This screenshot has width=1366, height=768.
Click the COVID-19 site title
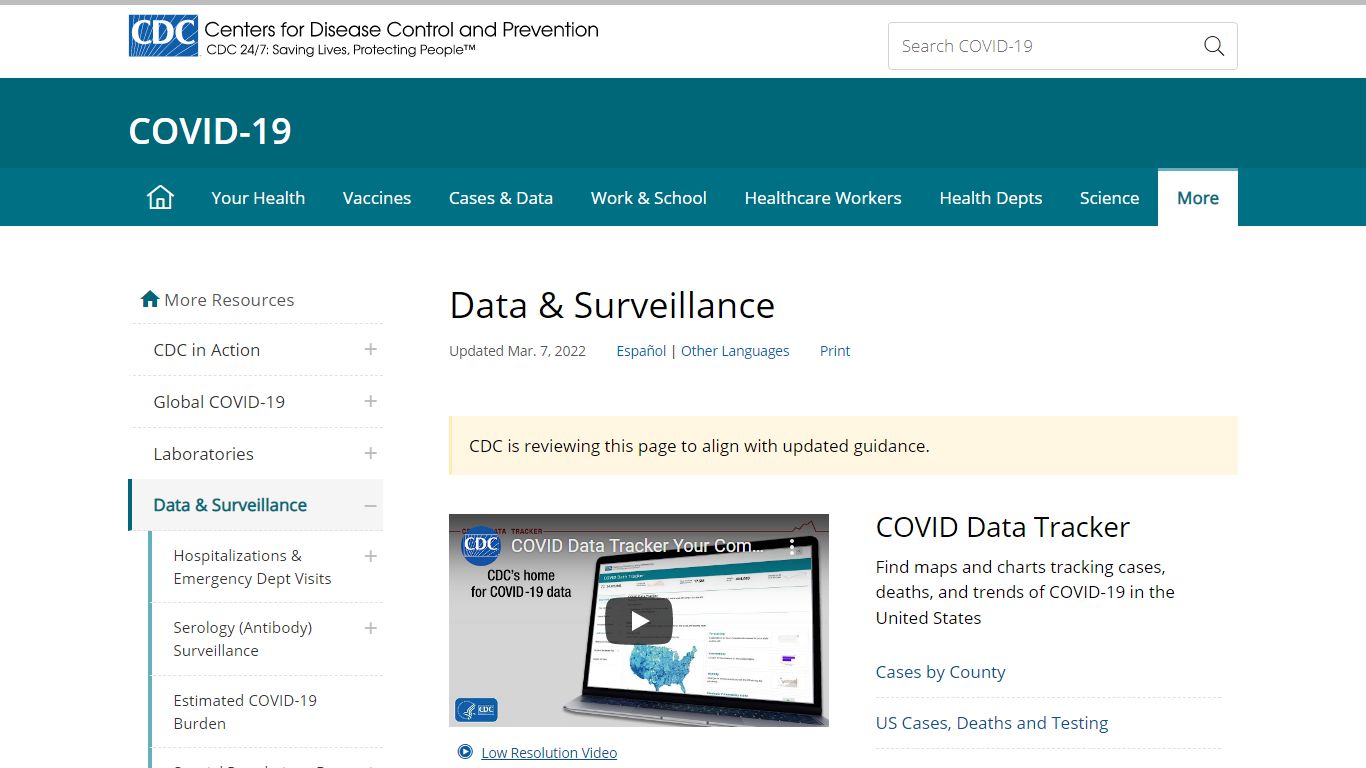tap(210, 131)
